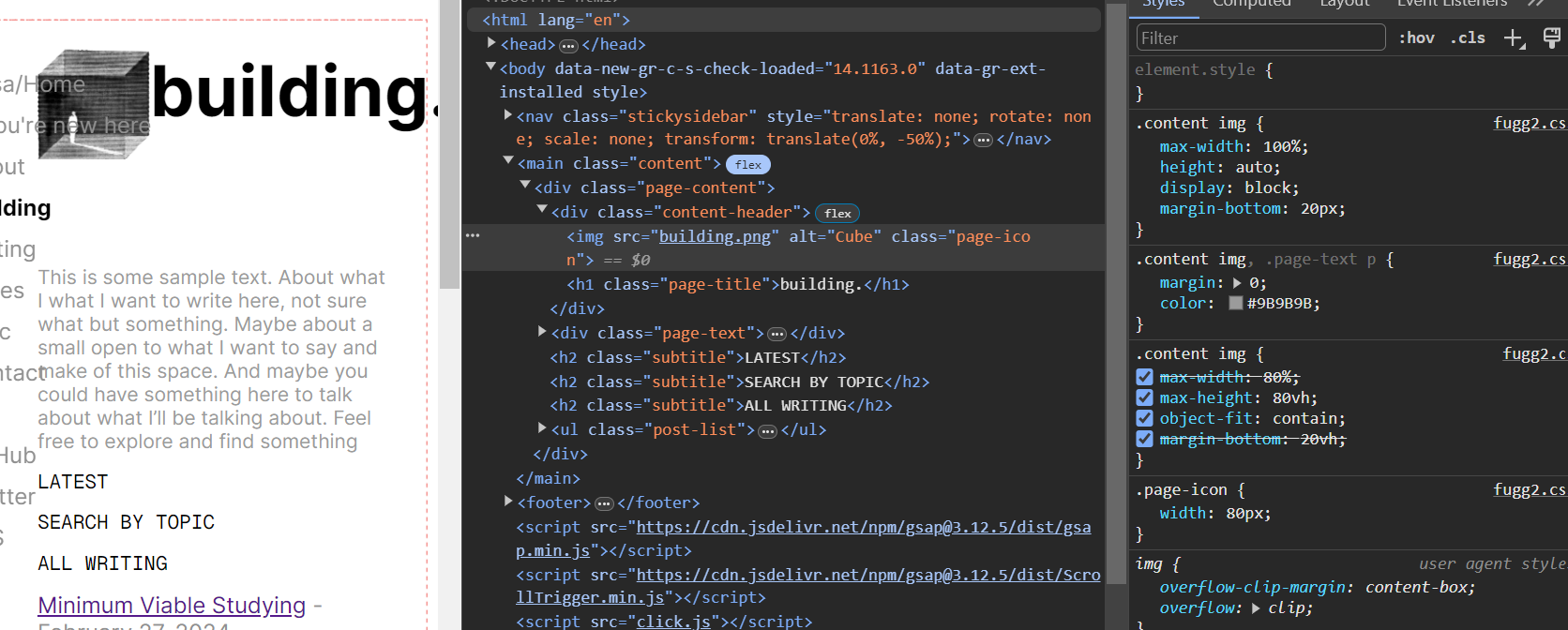Expand the nav stickysidebar node
1568x630 pixels.
[508, 115]
